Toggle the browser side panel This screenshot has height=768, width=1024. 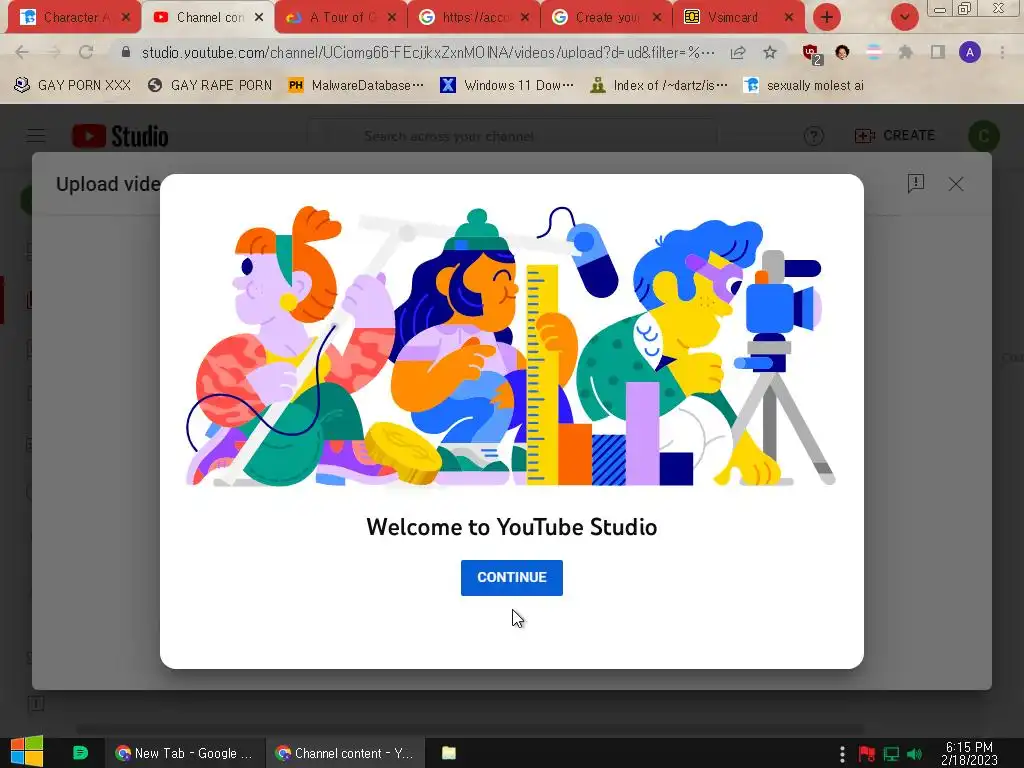tap(938, 52)
